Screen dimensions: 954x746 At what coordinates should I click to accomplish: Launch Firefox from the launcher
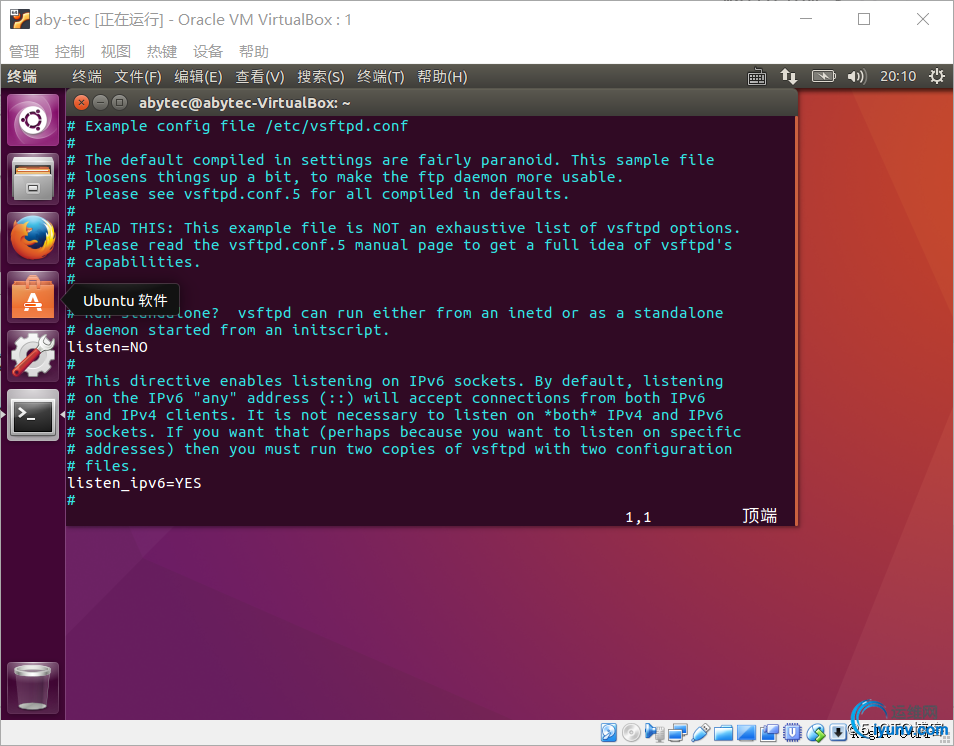pos(33,238)
